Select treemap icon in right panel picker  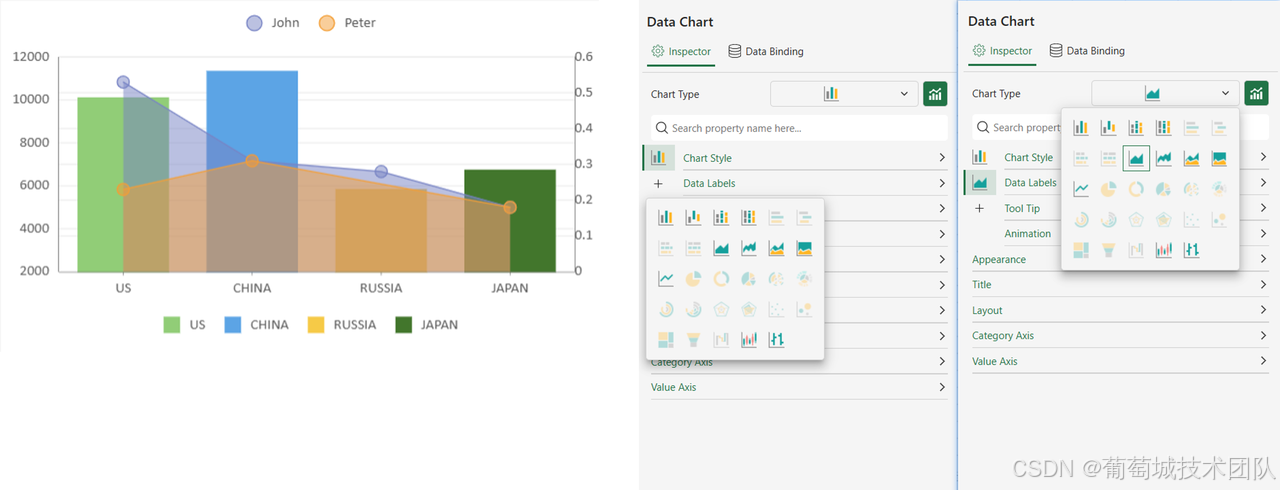(x=1081, y=250)
